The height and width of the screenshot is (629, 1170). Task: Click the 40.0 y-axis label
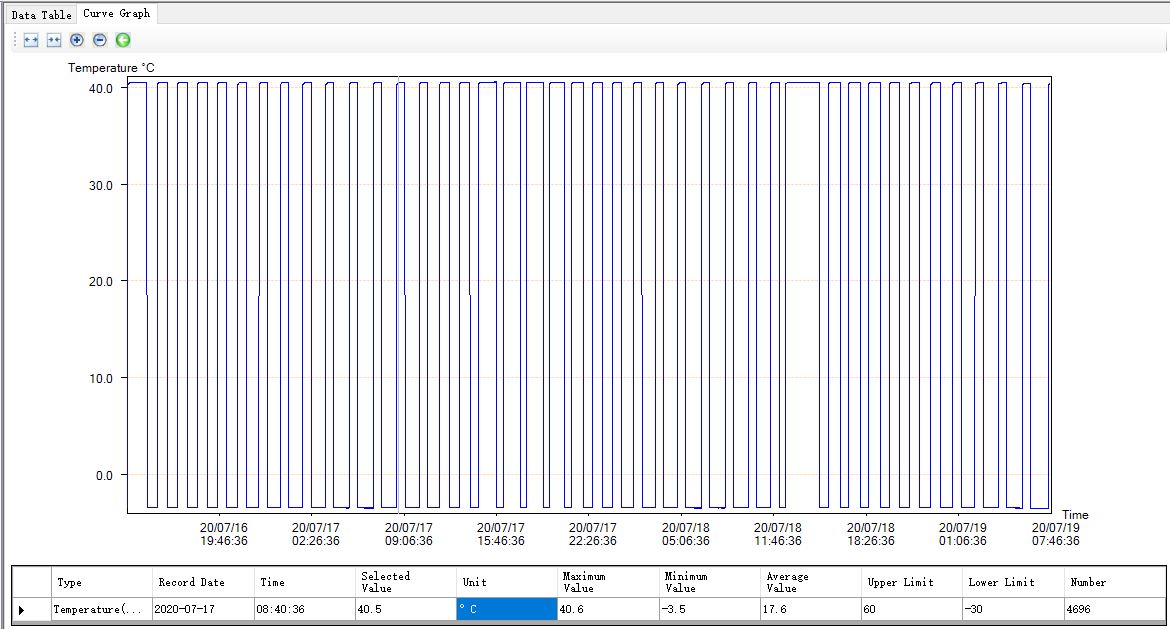coord(101,88)
